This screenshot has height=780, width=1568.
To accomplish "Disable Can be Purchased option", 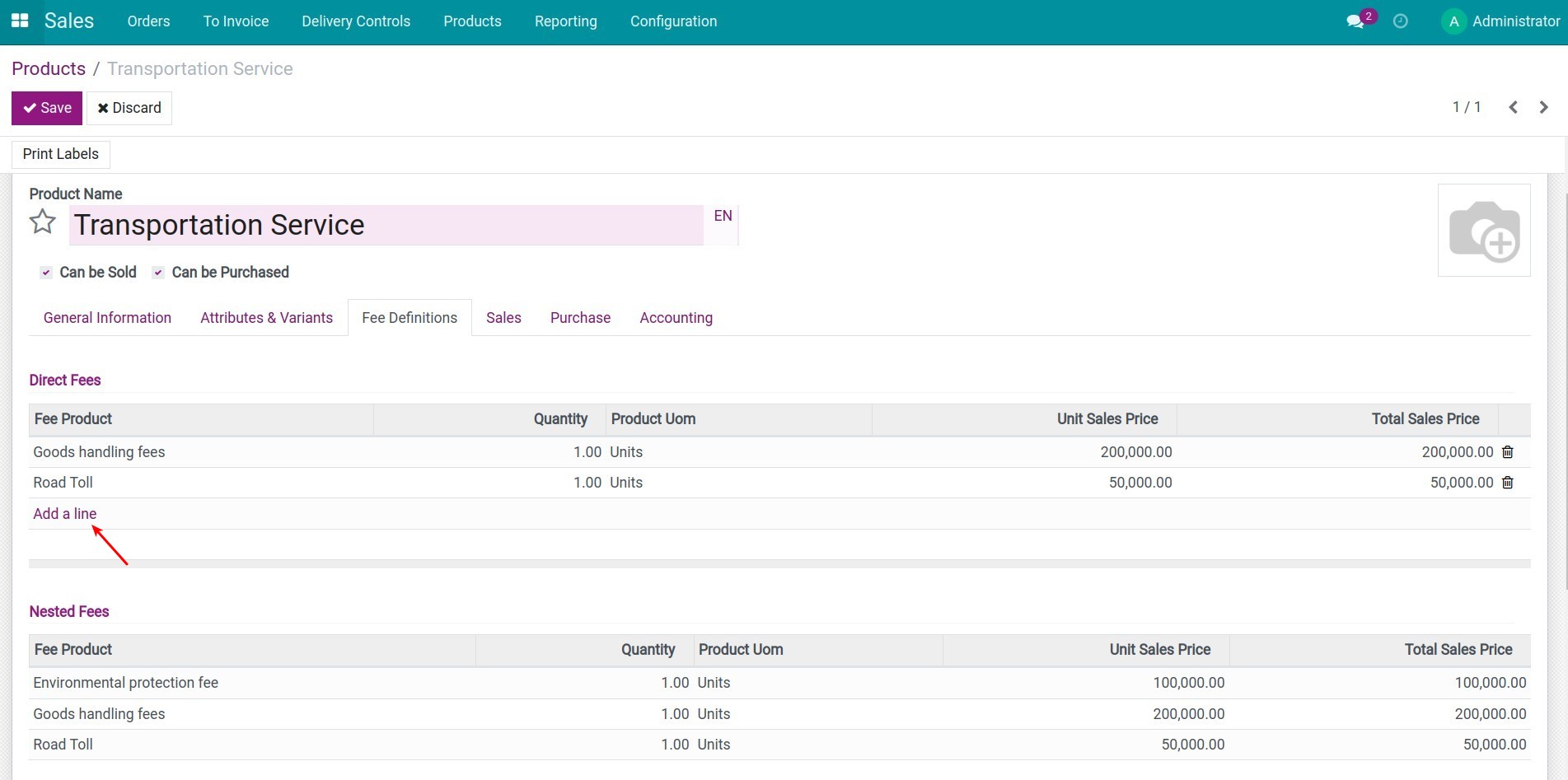I will 157,272.
